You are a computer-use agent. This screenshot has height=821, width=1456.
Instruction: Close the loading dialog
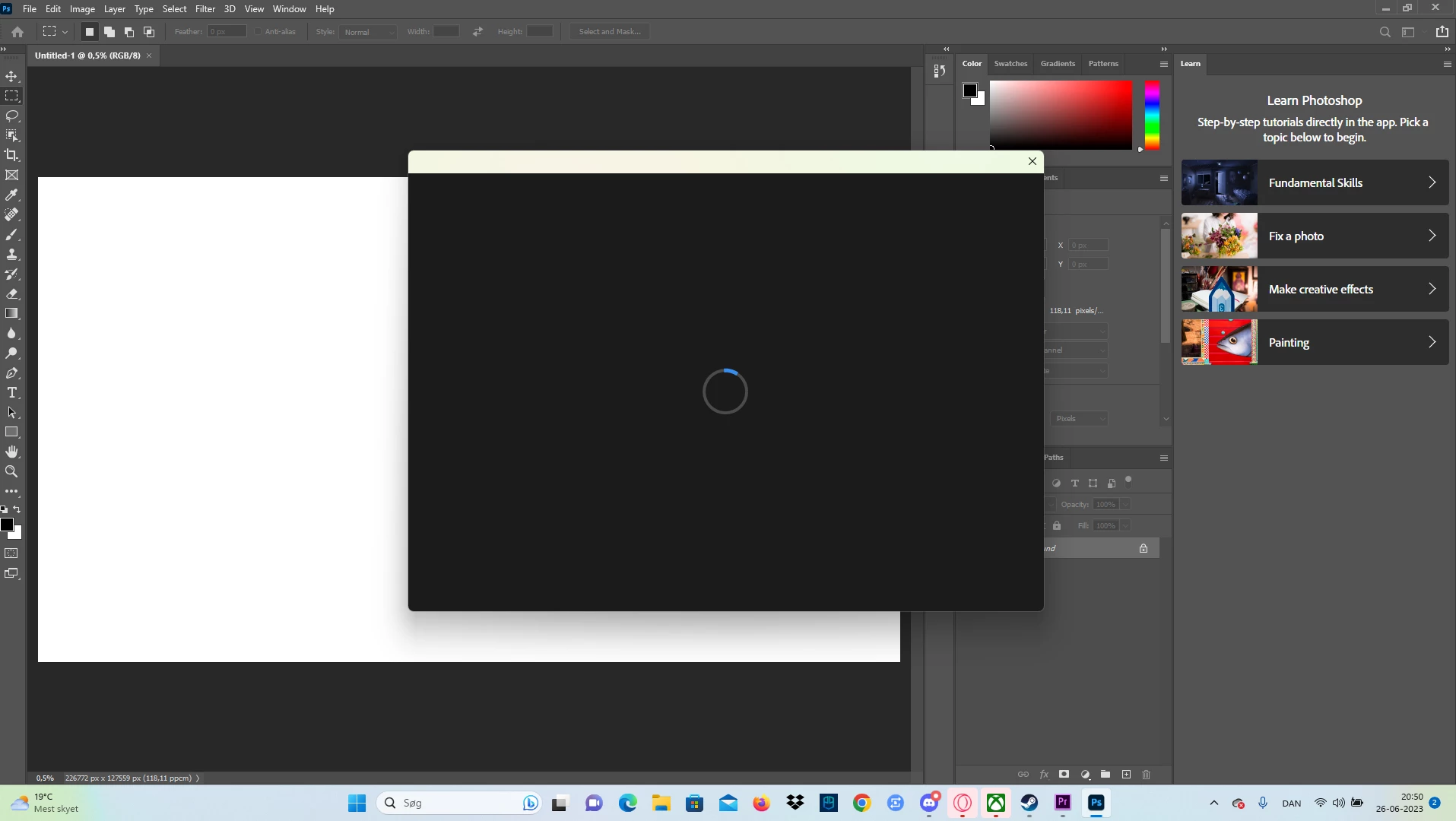click(x=1033, y=161)
